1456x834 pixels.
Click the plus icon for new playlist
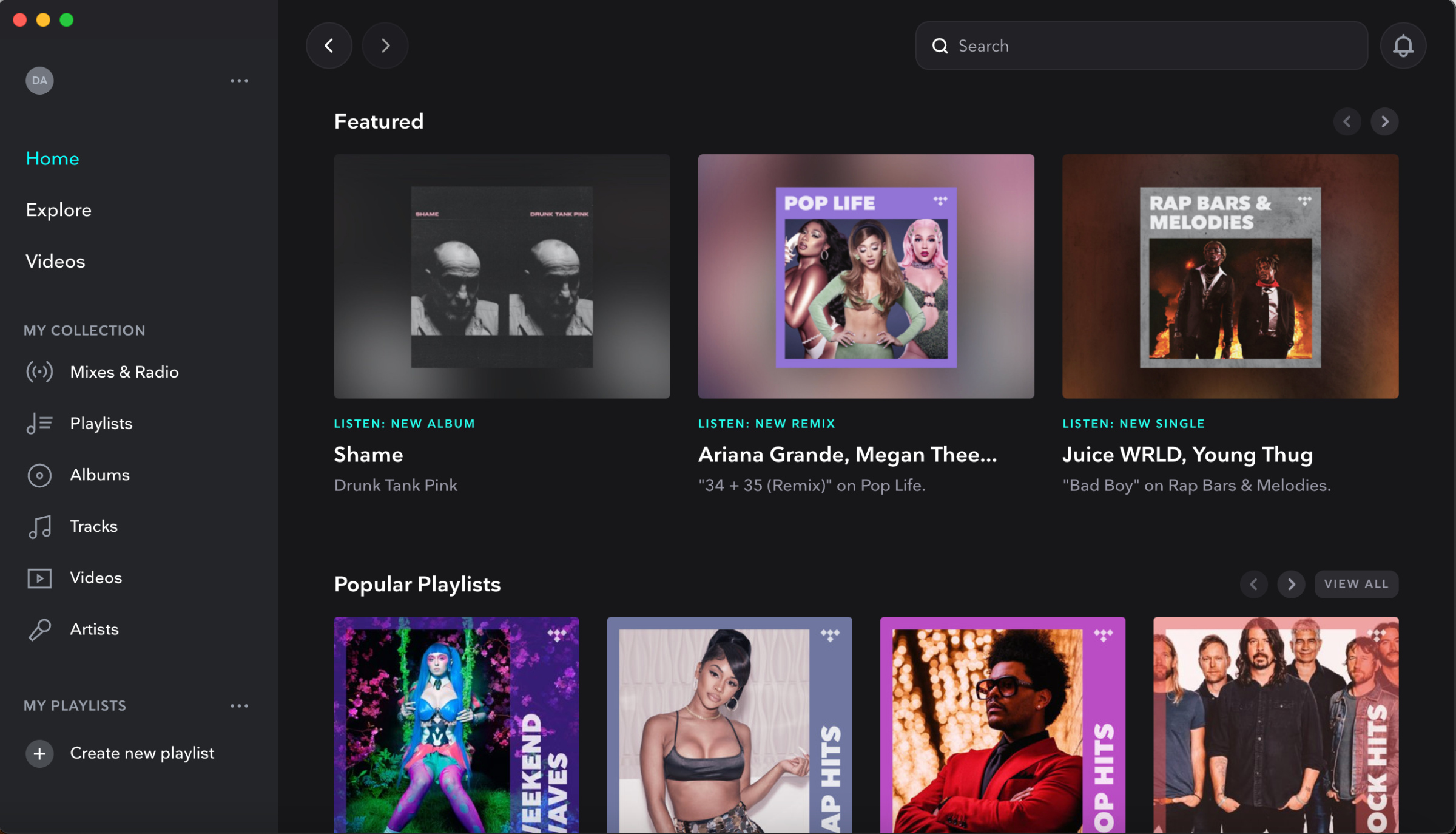pos(39,753)
